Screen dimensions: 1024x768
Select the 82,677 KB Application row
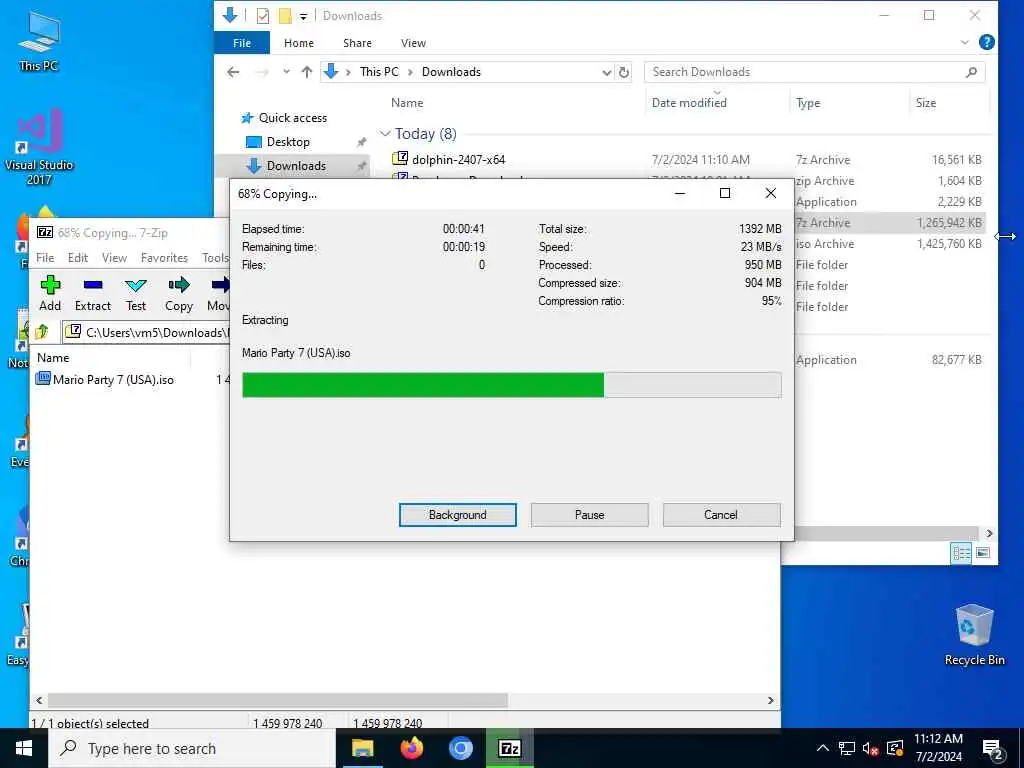(889, 360)
